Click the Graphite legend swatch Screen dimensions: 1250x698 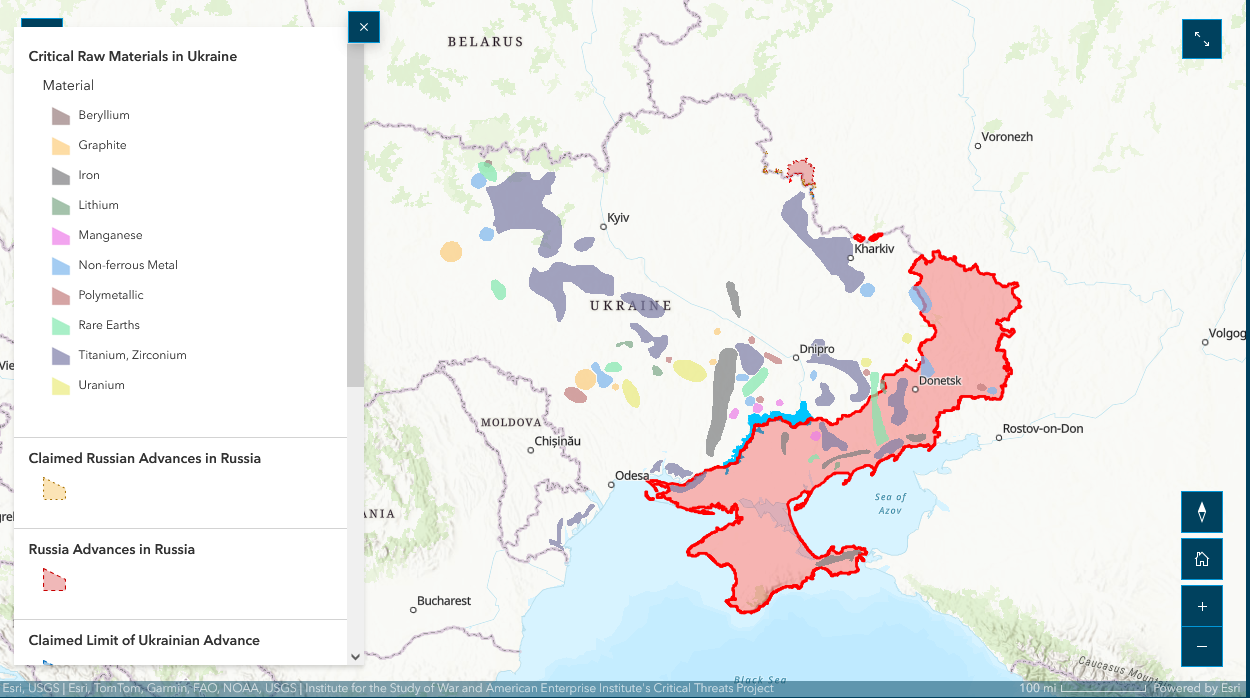click(60, 146)
